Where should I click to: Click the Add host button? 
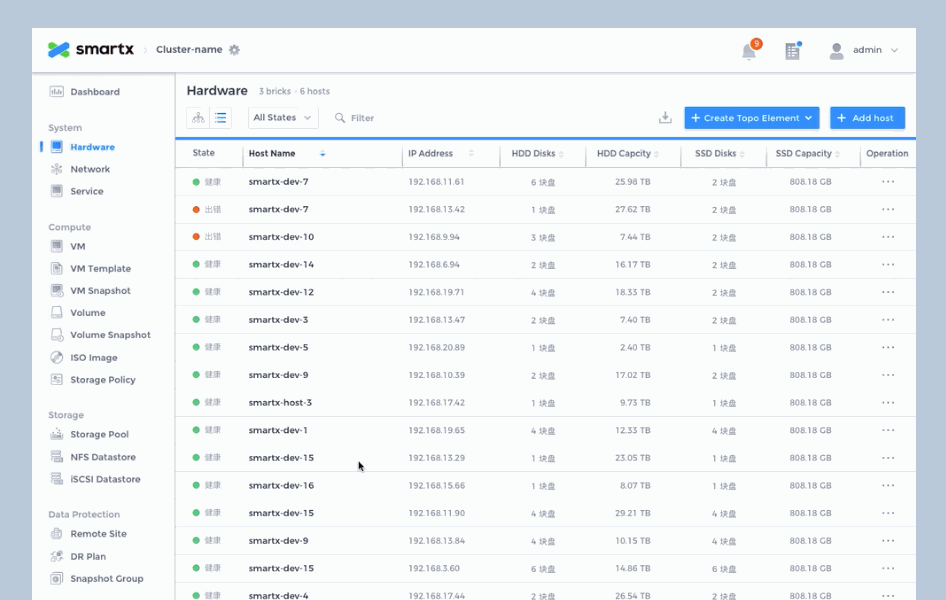pos(867,118)
